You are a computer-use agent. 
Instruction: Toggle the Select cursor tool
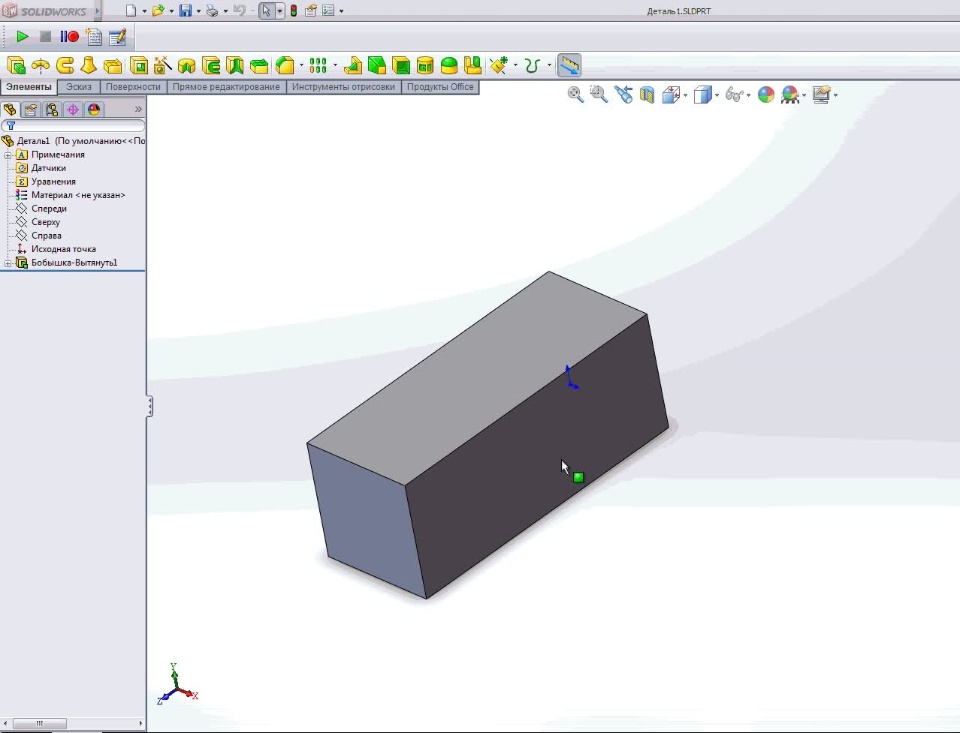coord(266,10)
